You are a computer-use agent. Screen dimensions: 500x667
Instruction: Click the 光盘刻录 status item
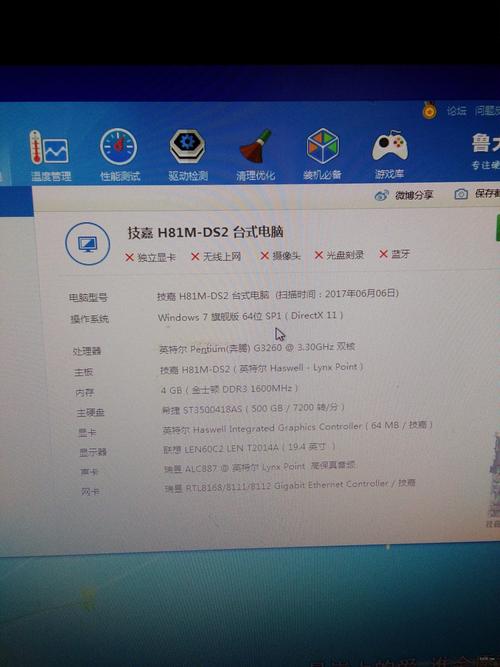coord(339,255)
